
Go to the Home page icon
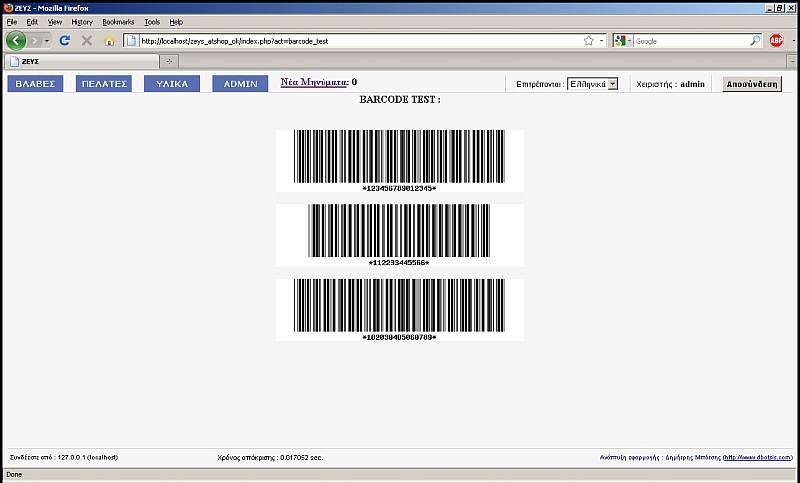tap(109, 41)
